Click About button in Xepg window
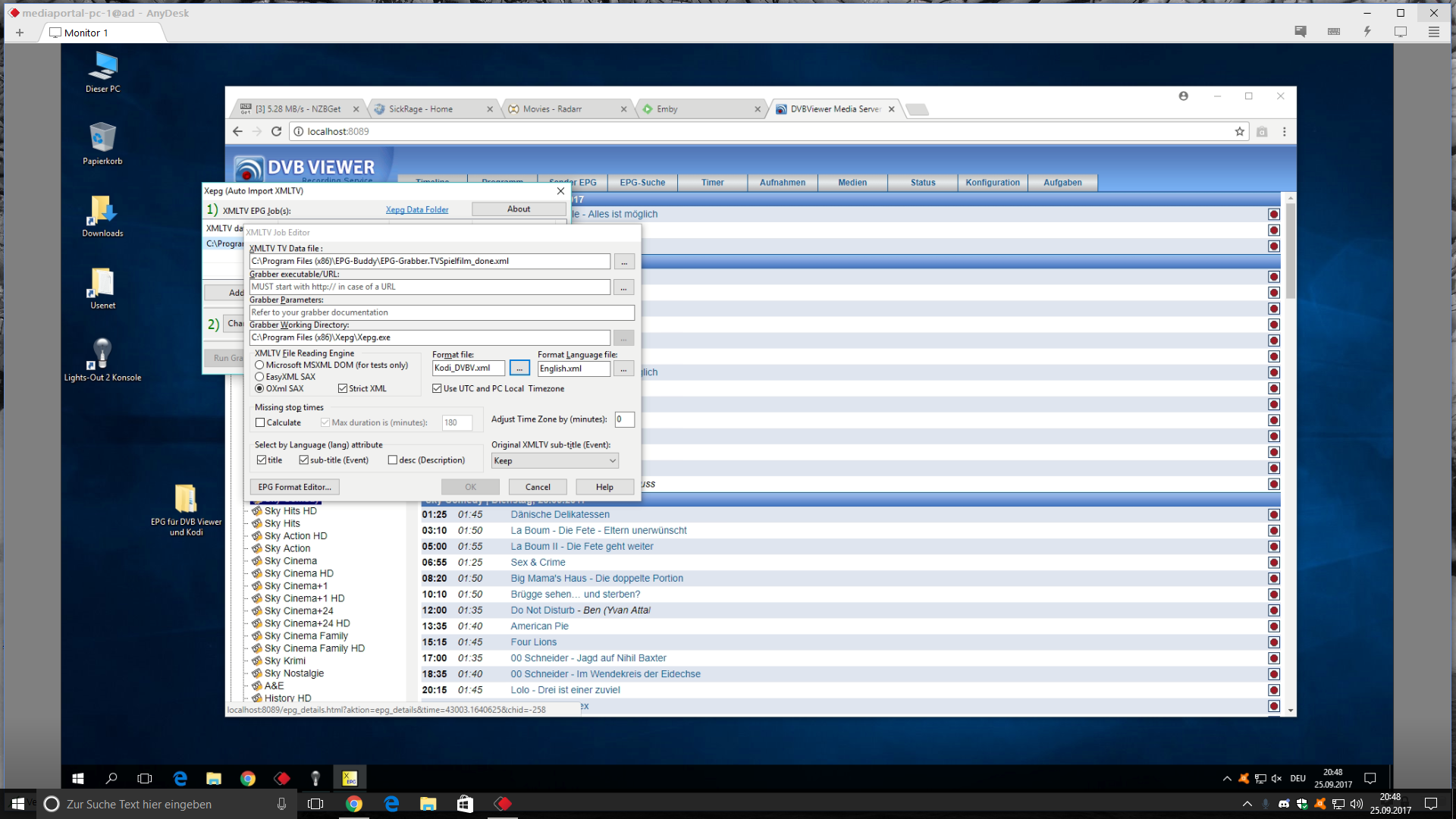1456x819 pixels. click(x=519, y=209)
